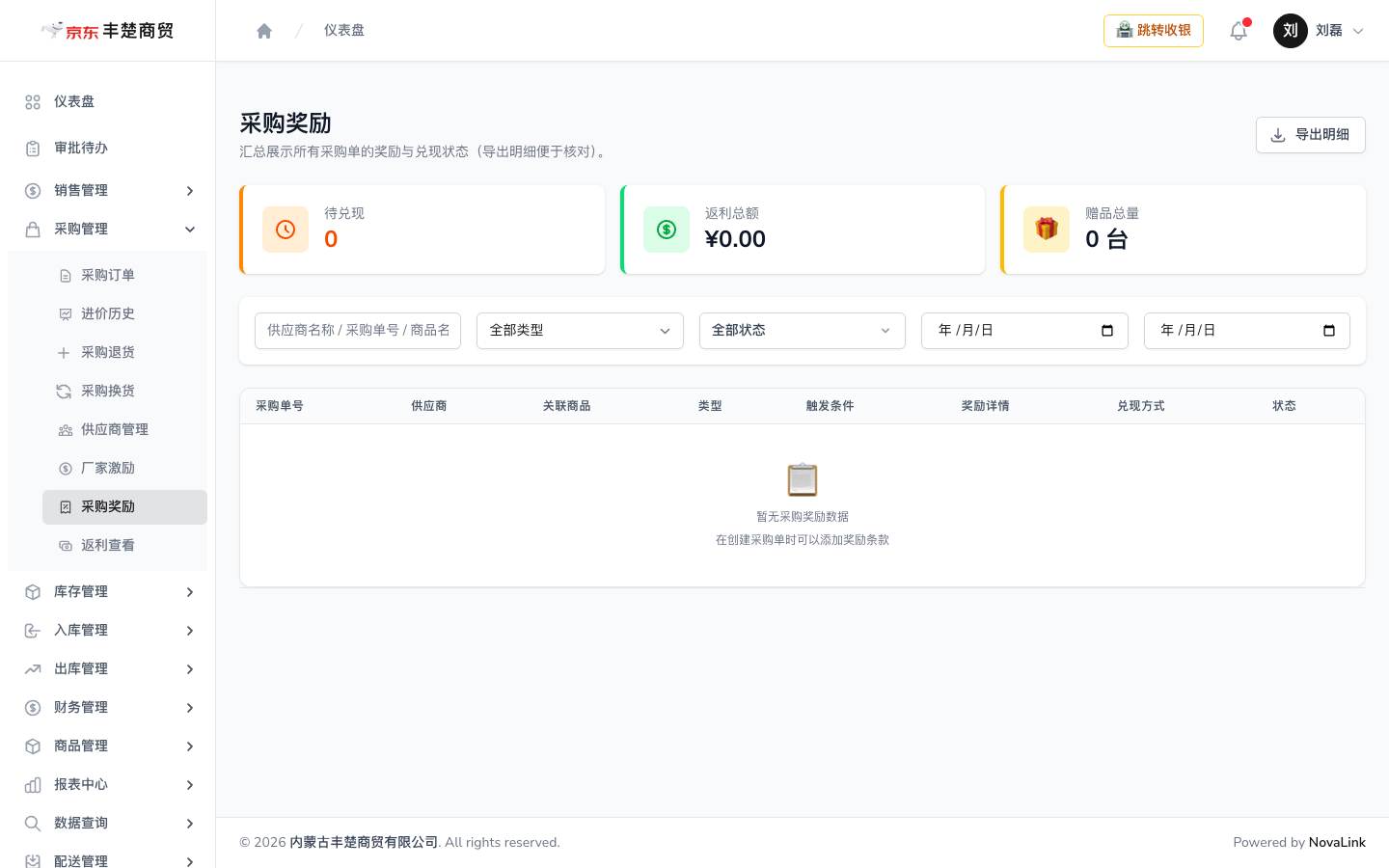This screenshot has width=1389, height=868.
Task: Click the supplier/order search input
Action: (x=358, y=331)
